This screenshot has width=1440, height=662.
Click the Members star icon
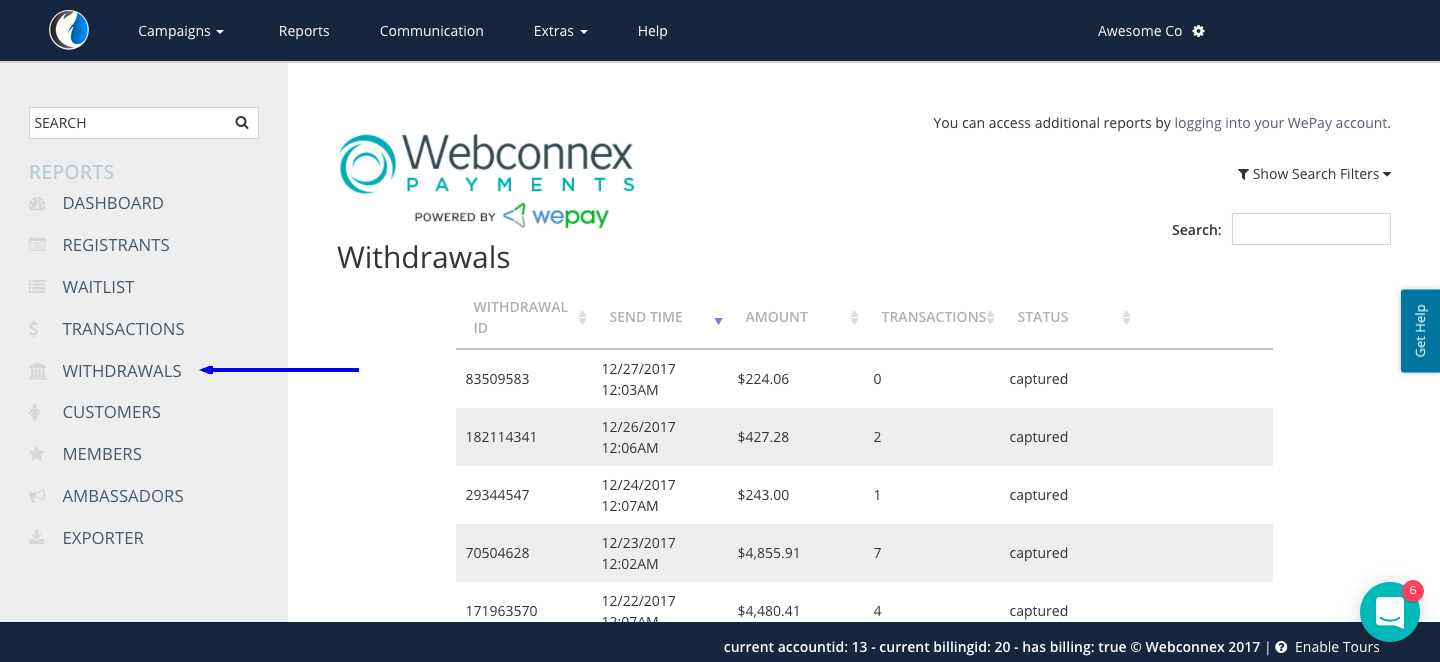click(x=37, y=454)
